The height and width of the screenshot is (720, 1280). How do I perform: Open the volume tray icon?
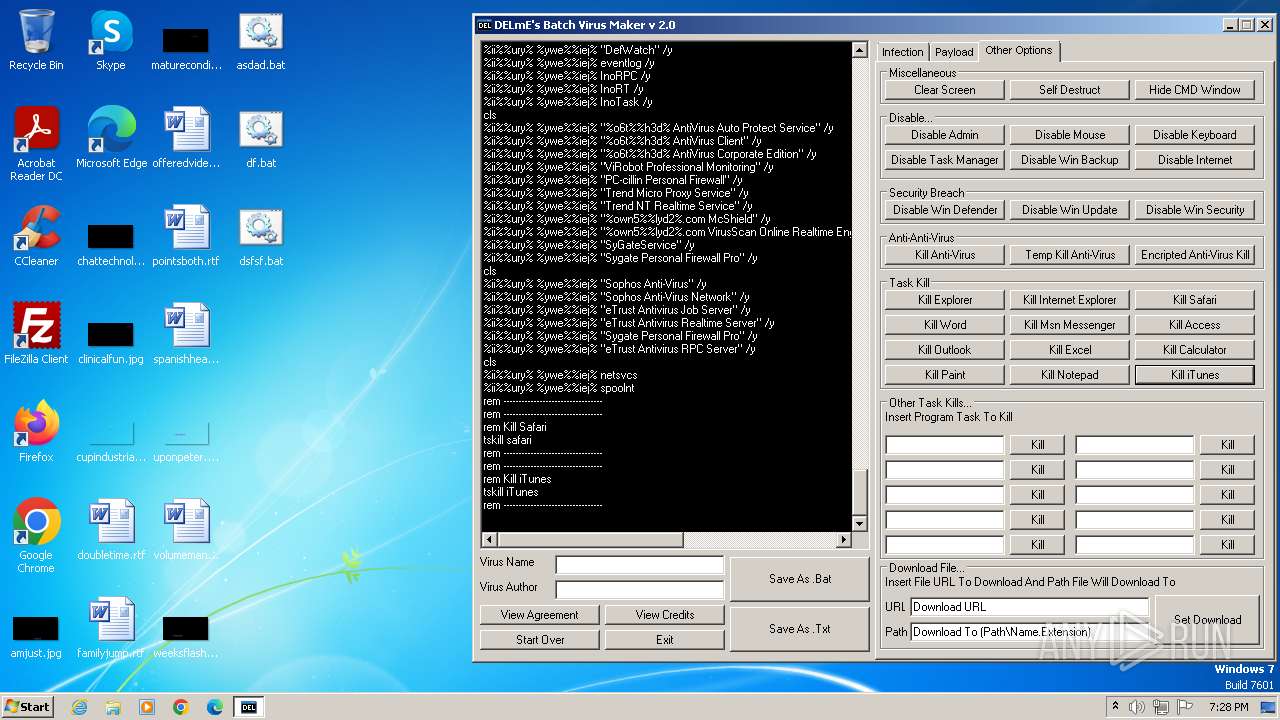coord(1137,707)
